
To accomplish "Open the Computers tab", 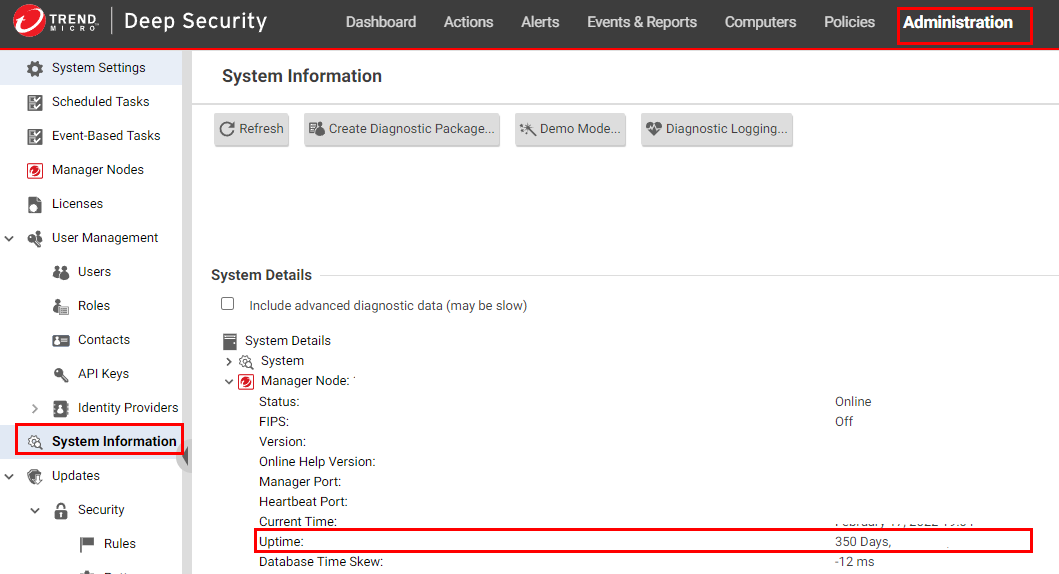I will click(760, 22).
